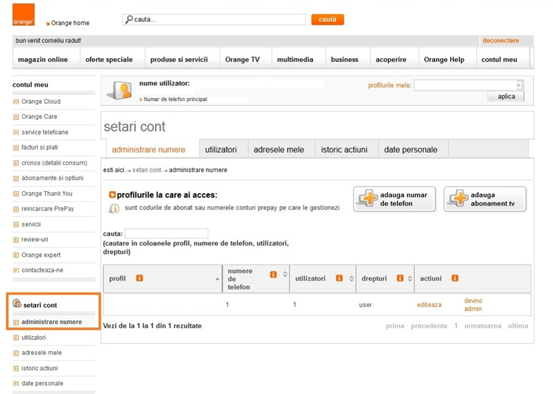Open the Orange home link

coord(70,23)
